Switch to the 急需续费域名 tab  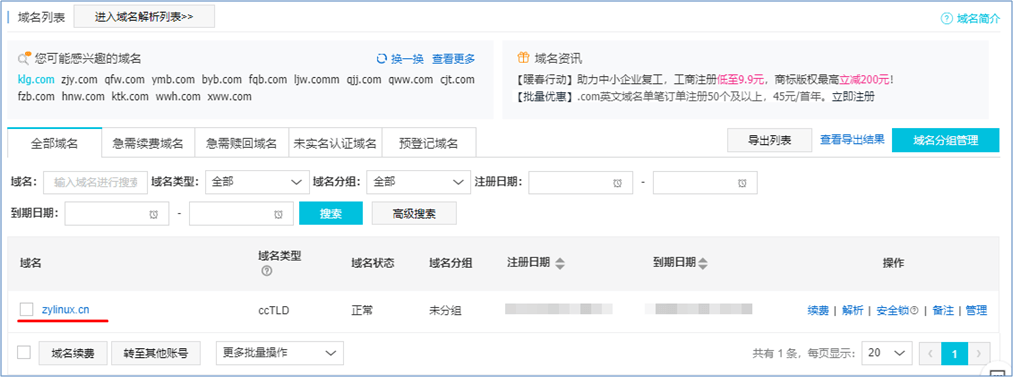pos(148,143)
